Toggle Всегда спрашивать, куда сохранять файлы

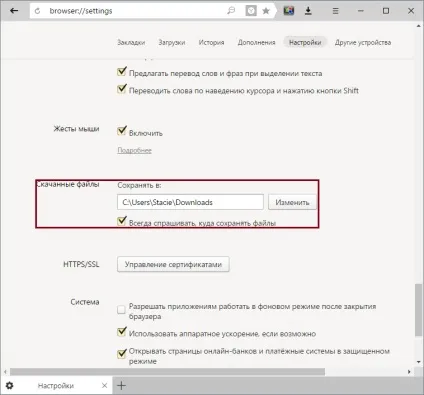click(122, 221)
